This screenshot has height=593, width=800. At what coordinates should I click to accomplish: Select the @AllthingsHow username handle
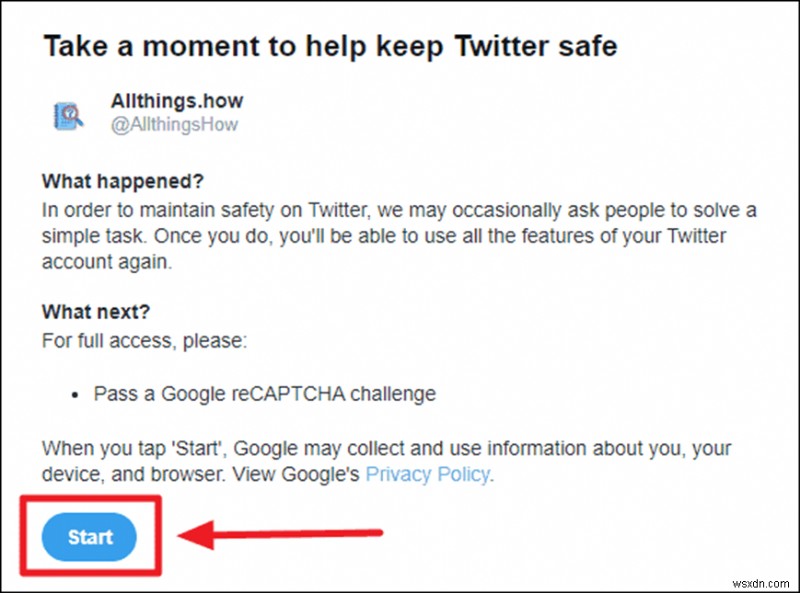(x=175, y=124)
